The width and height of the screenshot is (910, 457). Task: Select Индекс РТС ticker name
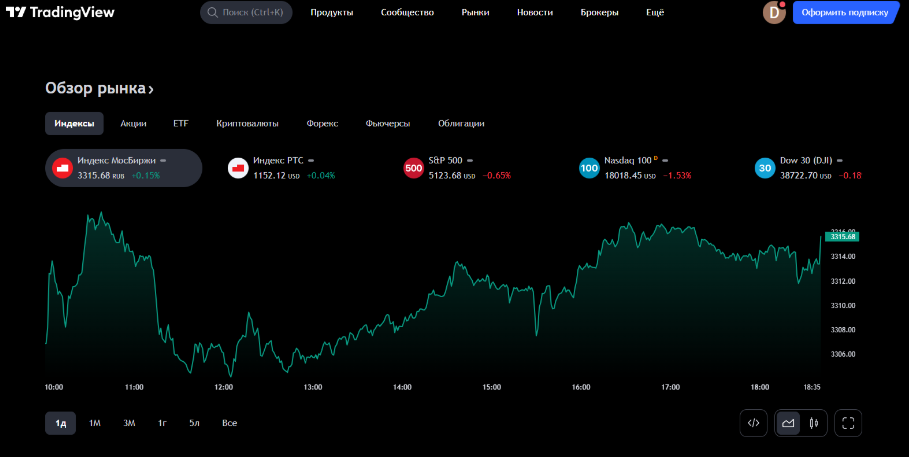pos(278,161)
